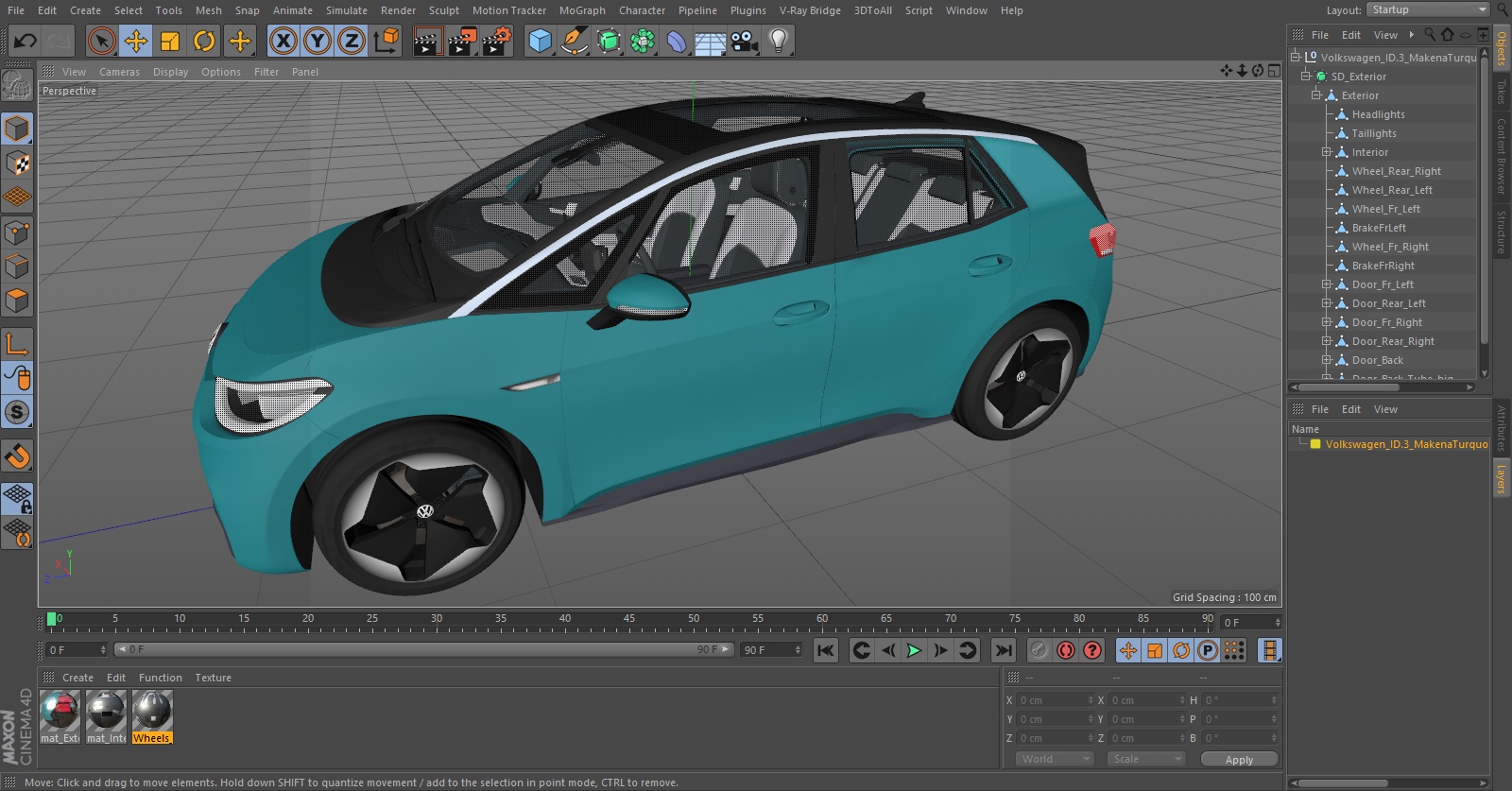
Task: Open Edit Render Settings clapperboard with gear
Action: [496, 41]
